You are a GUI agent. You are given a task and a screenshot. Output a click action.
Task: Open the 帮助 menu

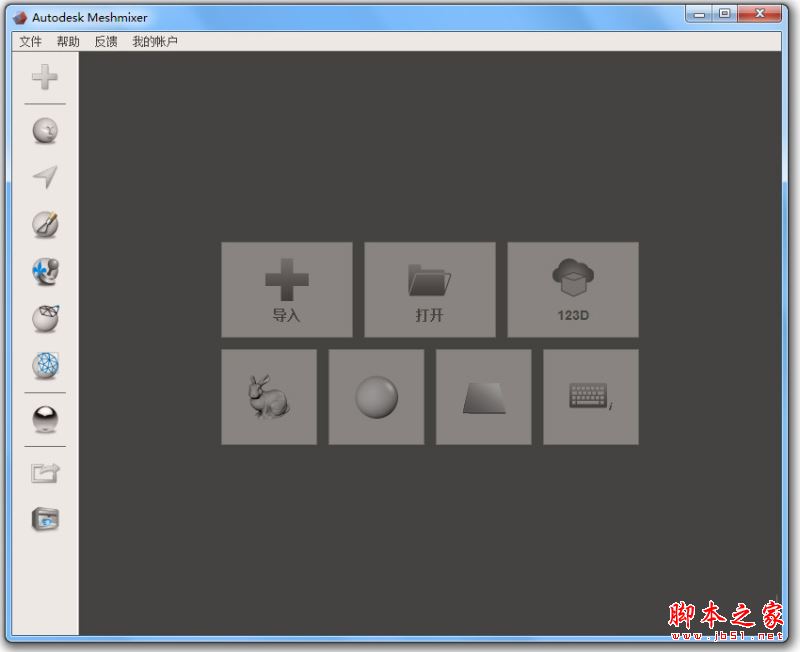[x=68, y=41]
